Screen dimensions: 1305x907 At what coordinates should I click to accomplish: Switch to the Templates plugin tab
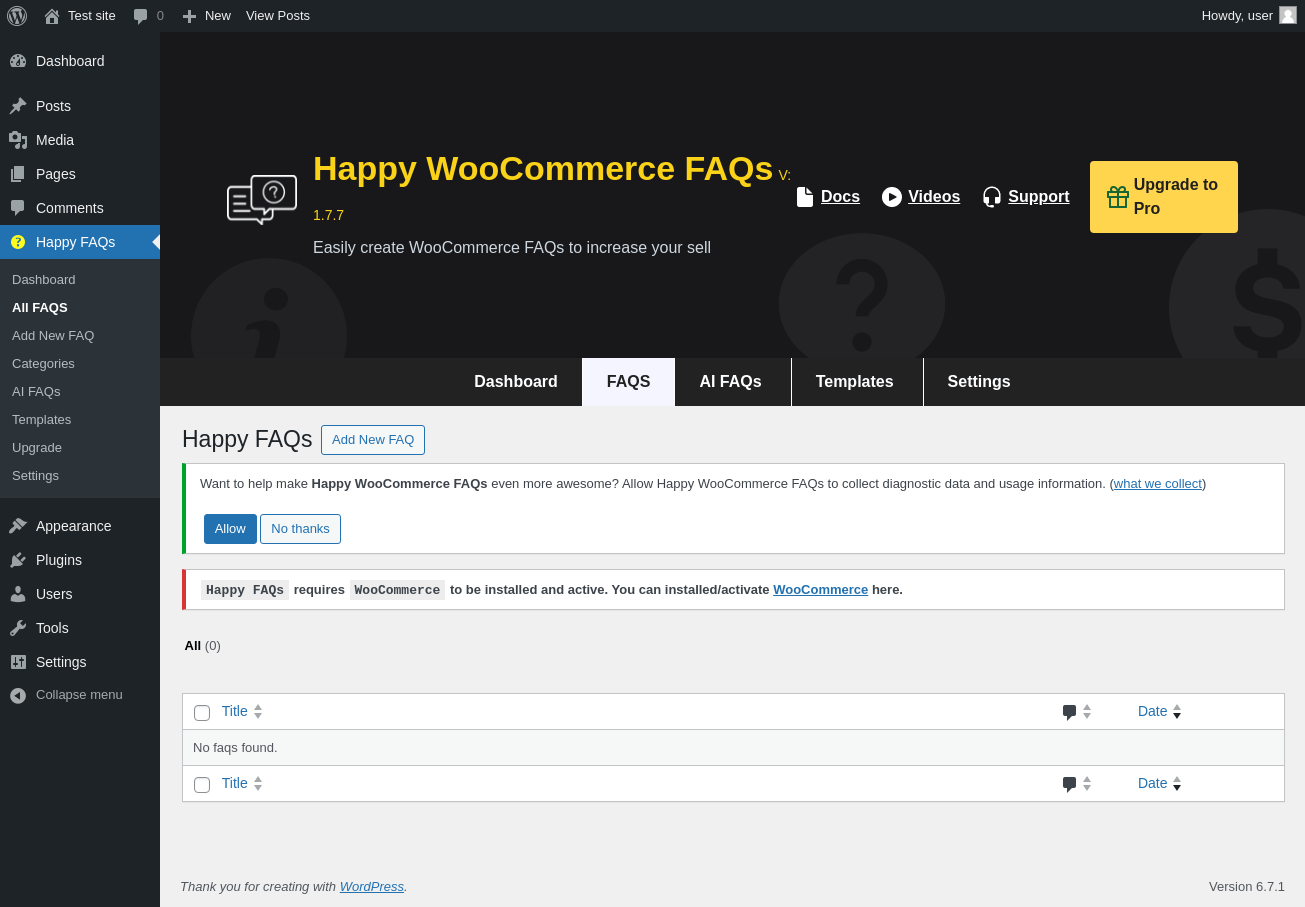point(855,382)
